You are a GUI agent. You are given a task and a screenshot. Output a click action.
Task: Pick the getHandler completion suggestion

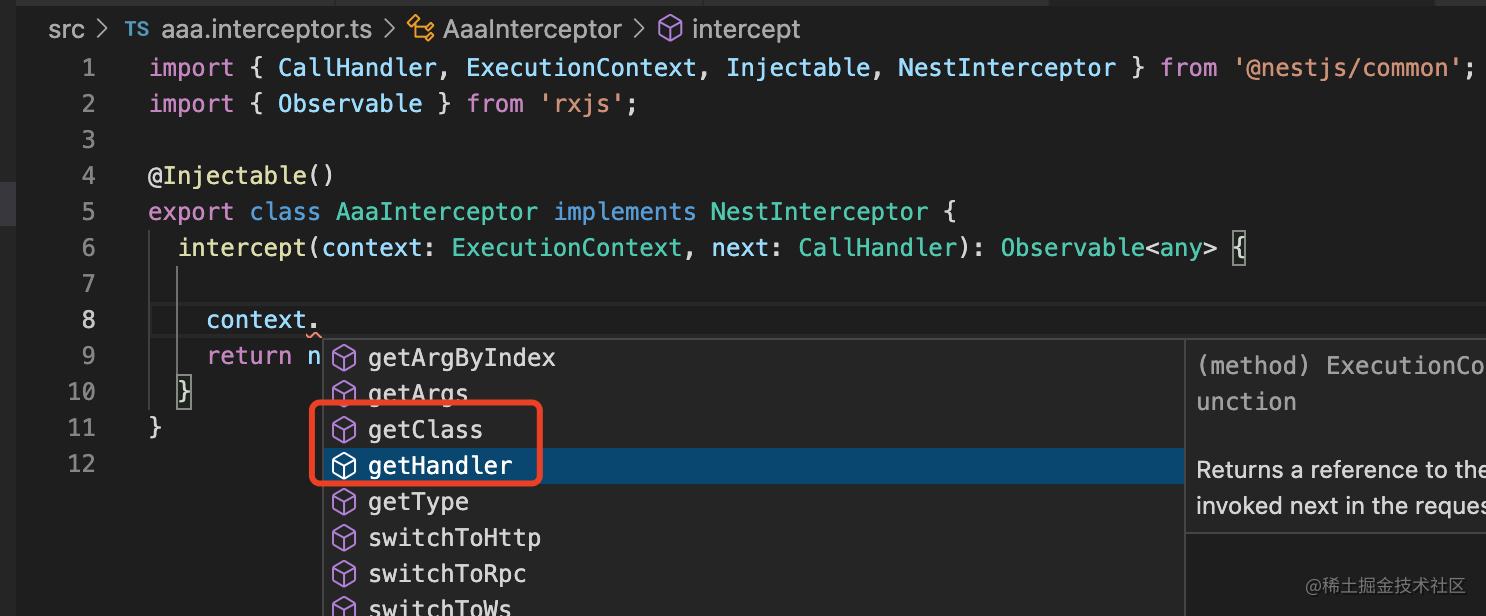coord(440,466)
